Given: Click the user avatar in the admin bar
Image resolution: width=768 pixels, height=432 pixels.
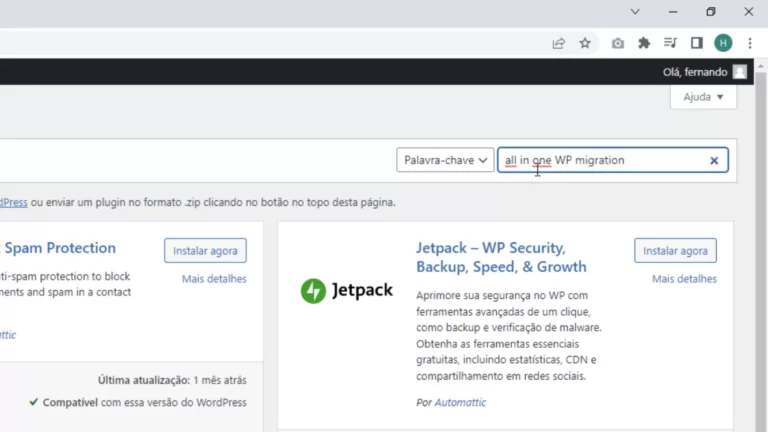Looking at the screenshot, I should coord(740,72).
